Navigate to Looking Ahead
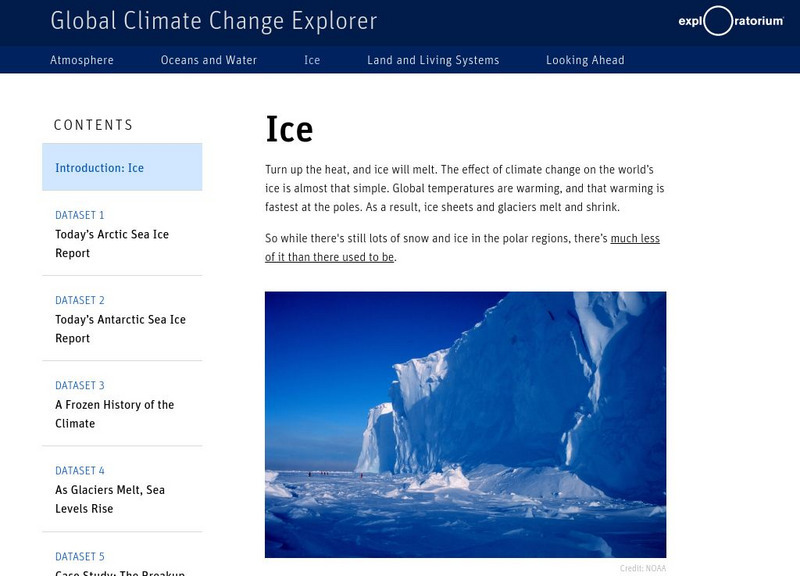 point(585,60)
